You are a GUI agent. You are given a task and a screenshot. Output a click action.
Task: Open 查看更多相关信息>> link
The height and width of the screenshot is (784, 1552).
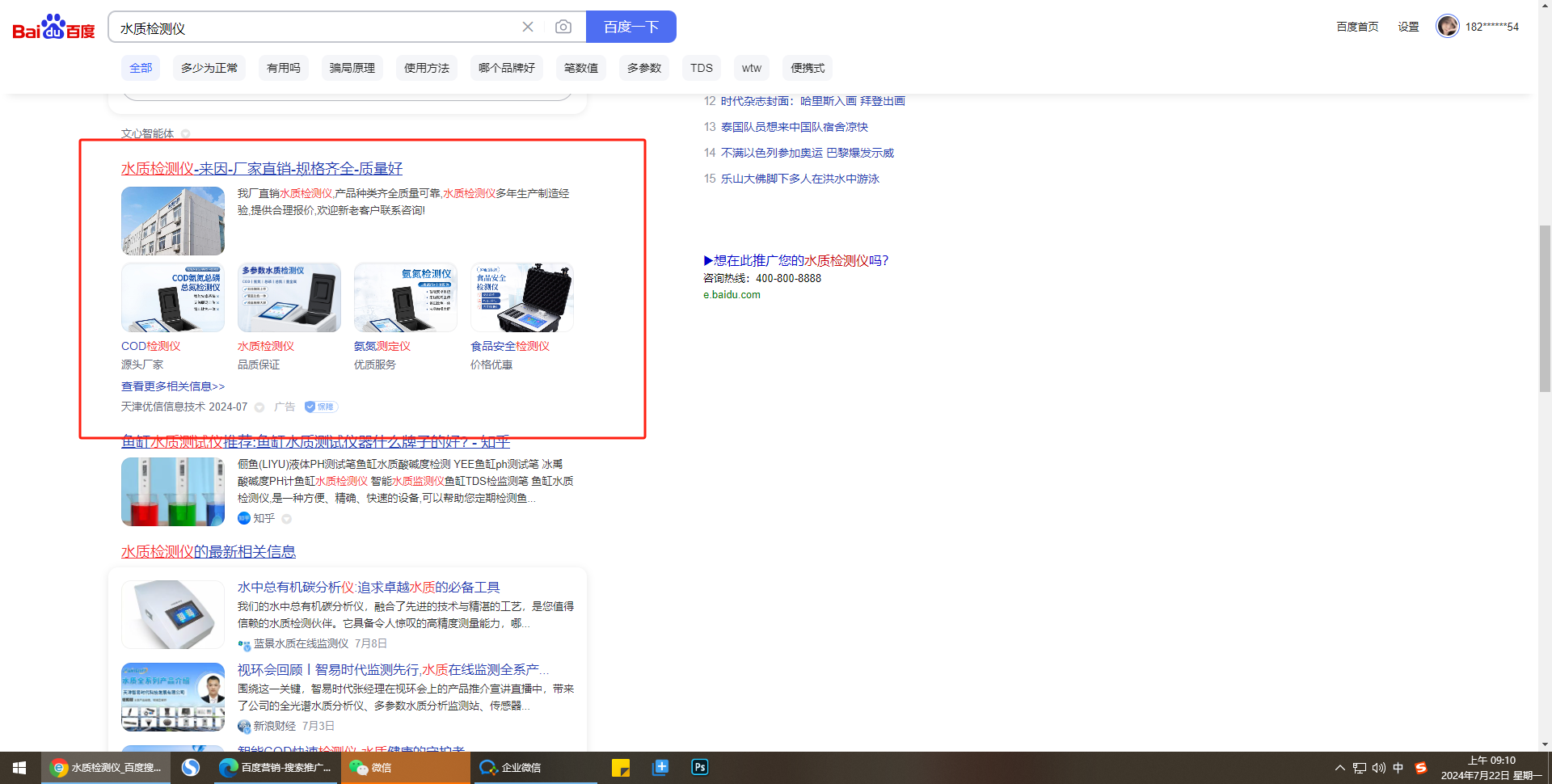pyautogui.click(x=173, y=386)
